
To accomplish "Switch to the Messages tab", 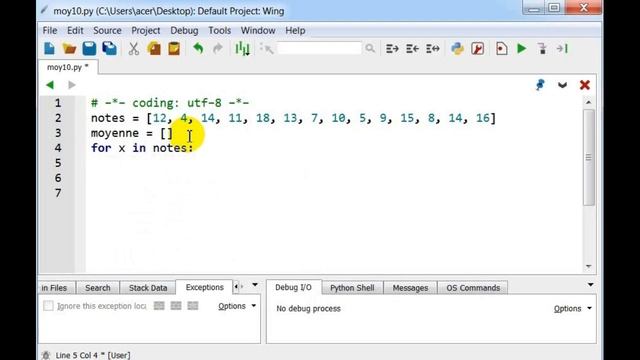I will [x=410, y=288].
